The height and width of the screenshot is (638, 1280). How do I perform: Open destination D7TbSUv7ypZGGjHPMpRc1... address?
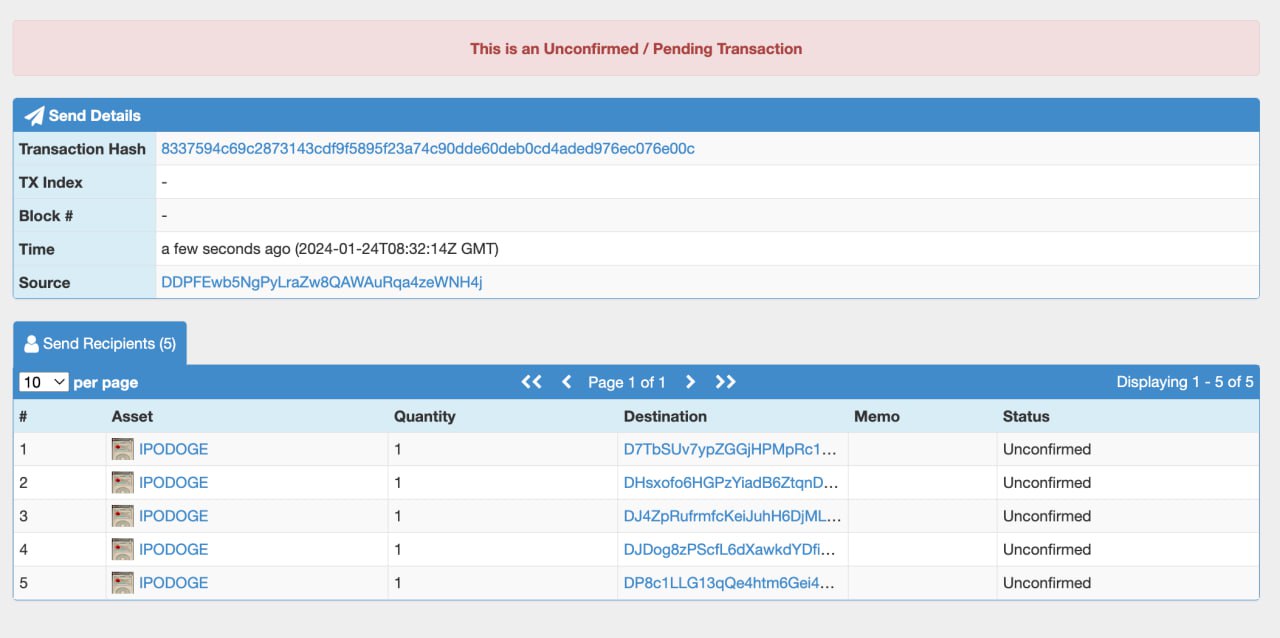(730, 449)
